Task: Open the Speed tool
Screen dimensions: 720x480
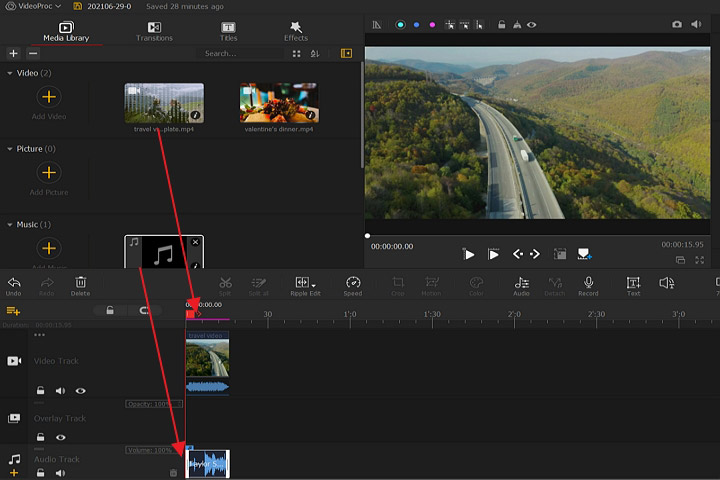Action: coord(352,284)
